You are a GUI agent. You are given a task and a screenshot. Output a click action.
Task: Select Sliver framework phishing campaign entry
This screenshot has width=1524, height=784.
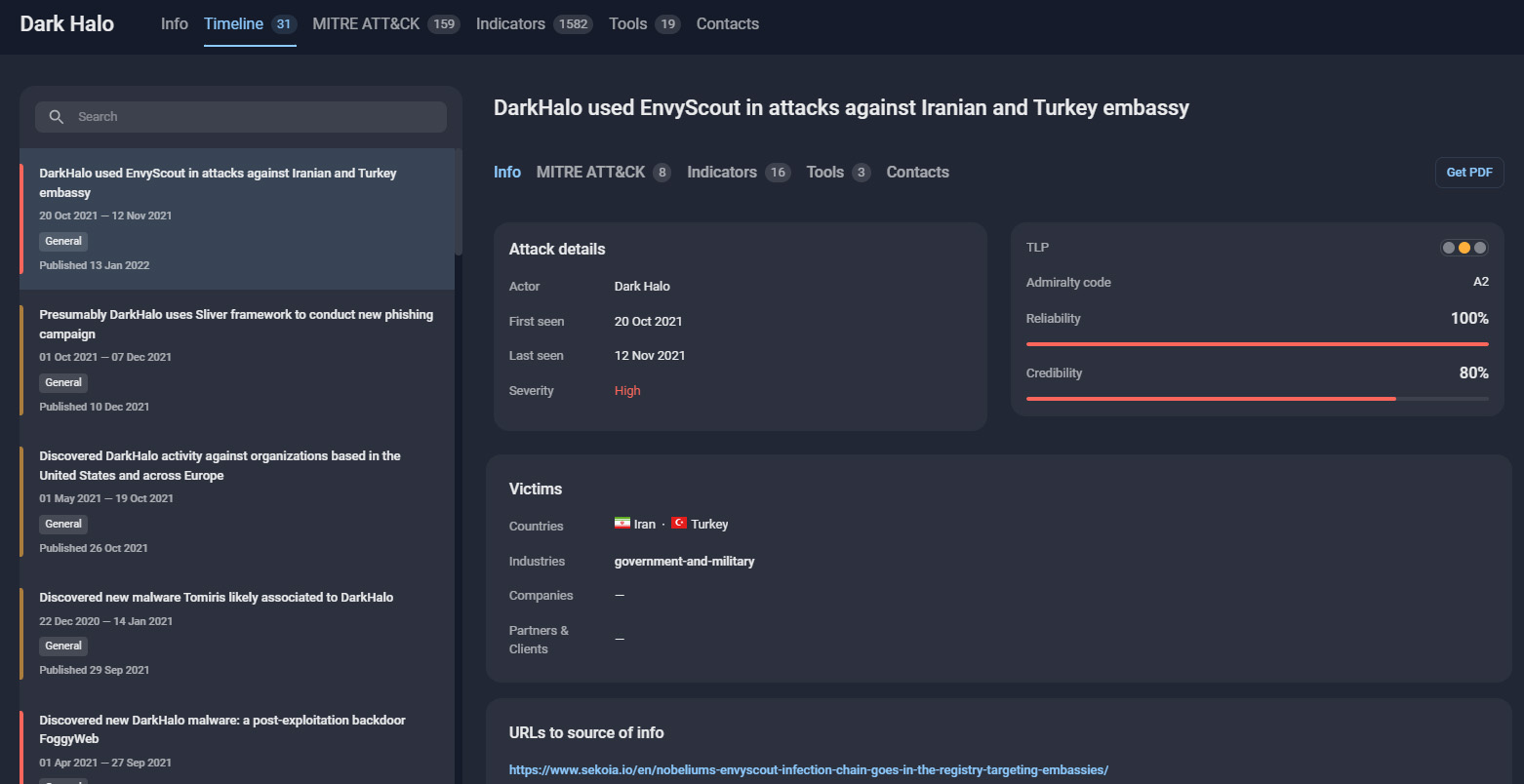[x=236, y=324]
